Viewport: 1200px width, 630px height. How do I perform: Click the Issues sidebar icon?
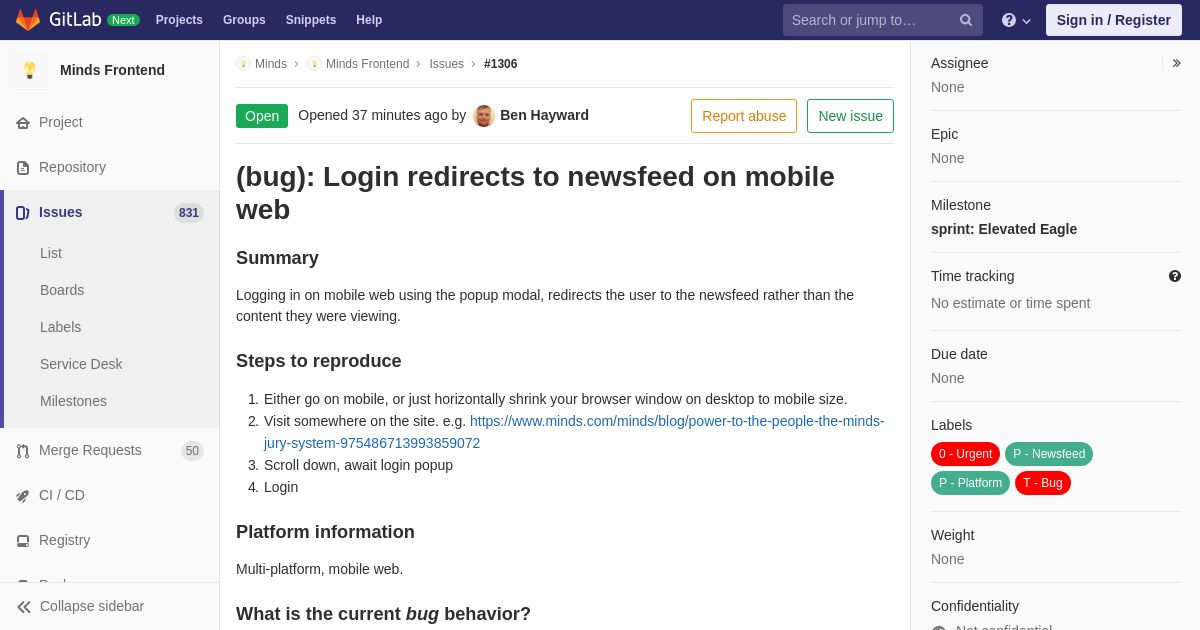click(x=23, y=213)
